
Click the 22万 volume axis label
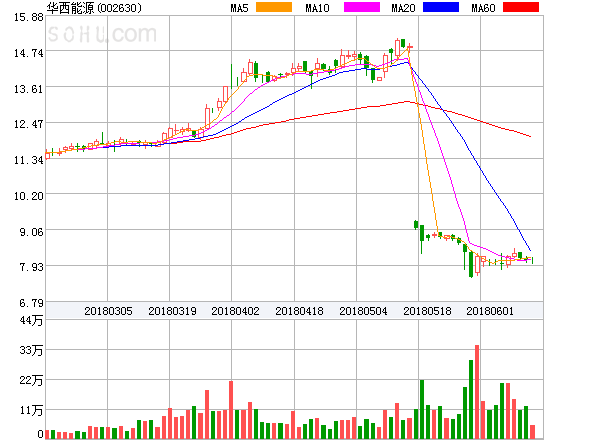[x=31, y=380]
